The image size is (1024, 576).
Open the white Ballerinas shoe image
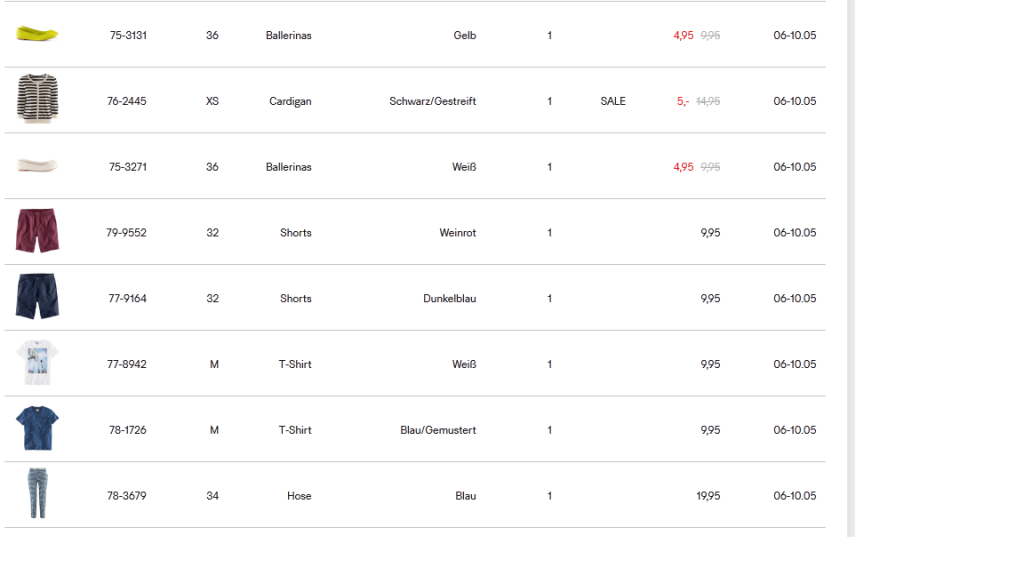(x=37, y=165)
